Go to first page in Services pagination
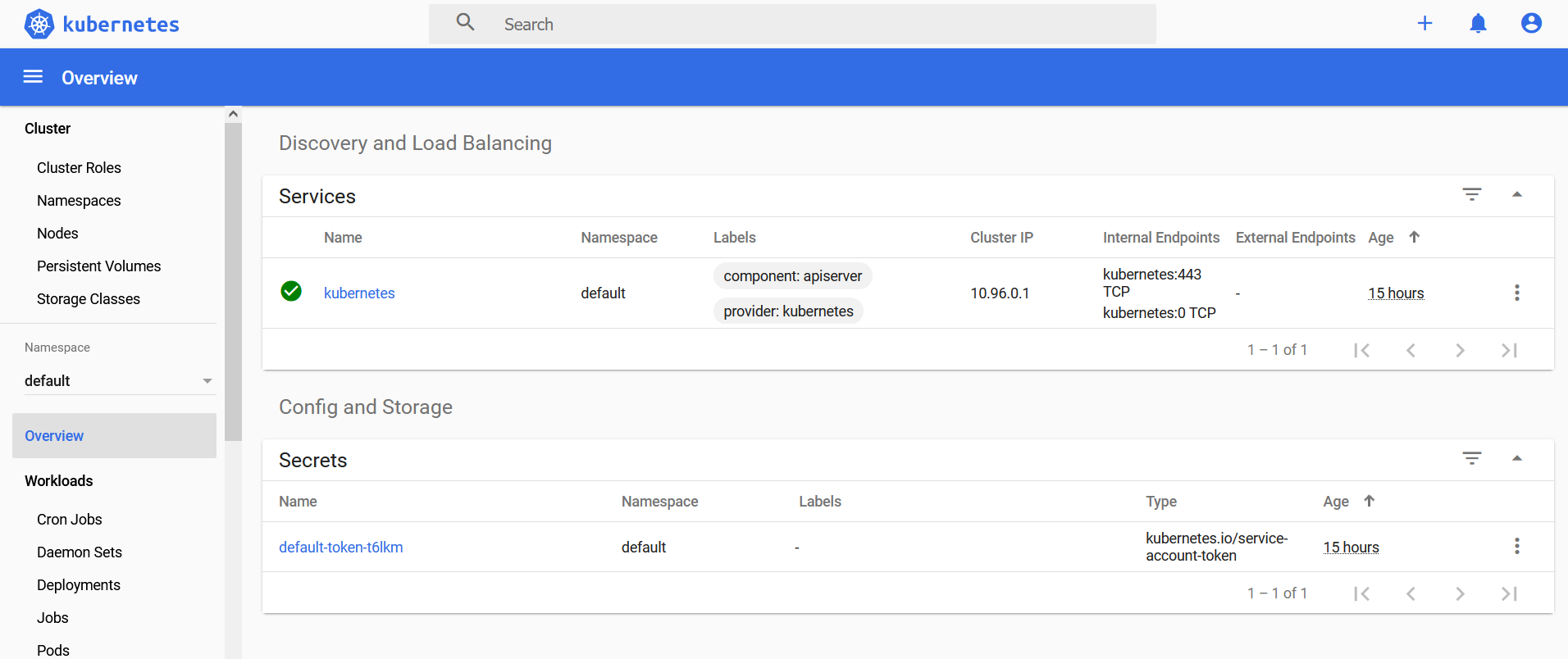This screenshot has height=659, width=1568. [1361, 350]
